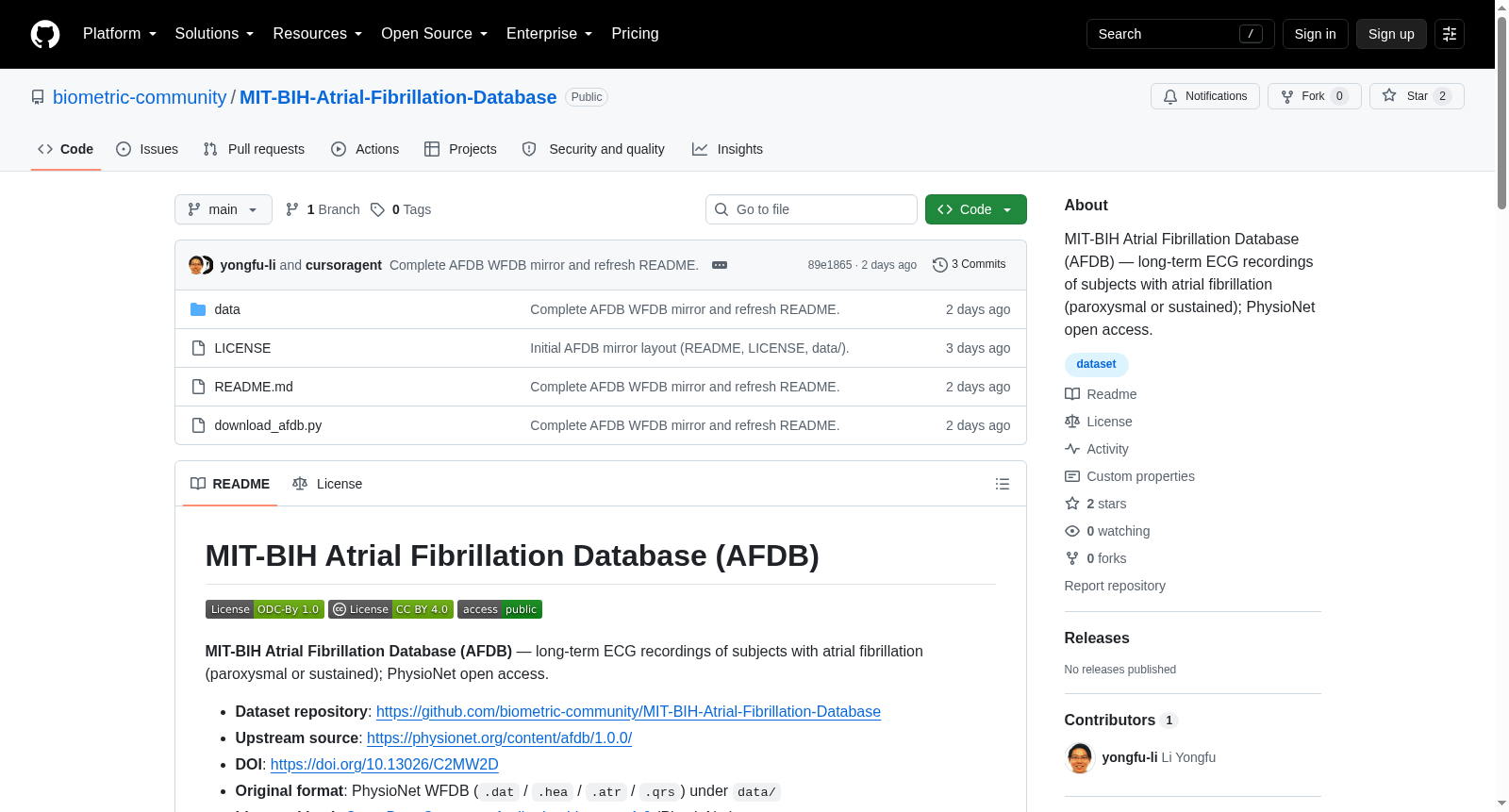Click the commit message ellipsis icon

720,265
